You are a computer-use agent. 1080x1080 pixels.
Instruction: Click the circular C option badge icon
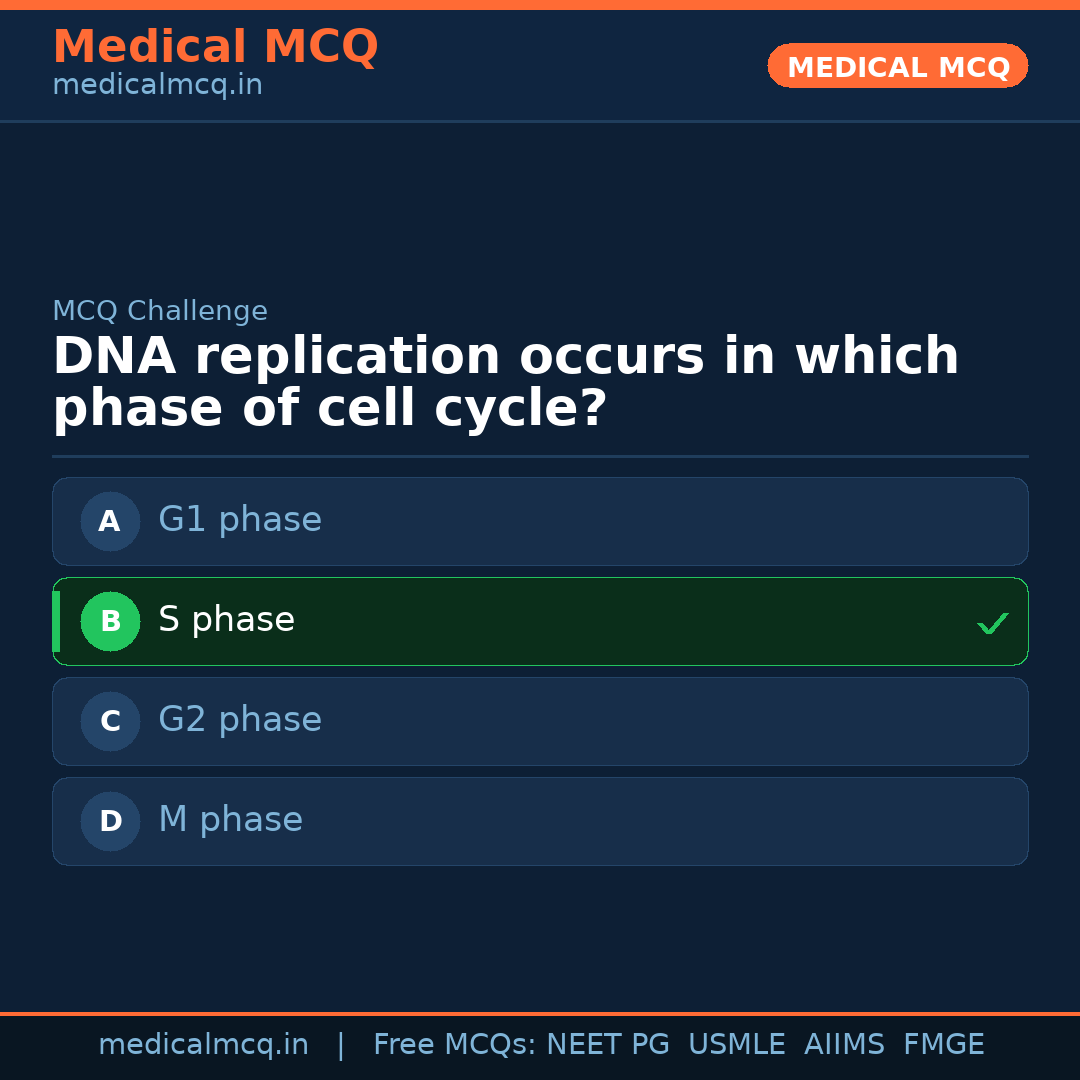tap(110, 721)
